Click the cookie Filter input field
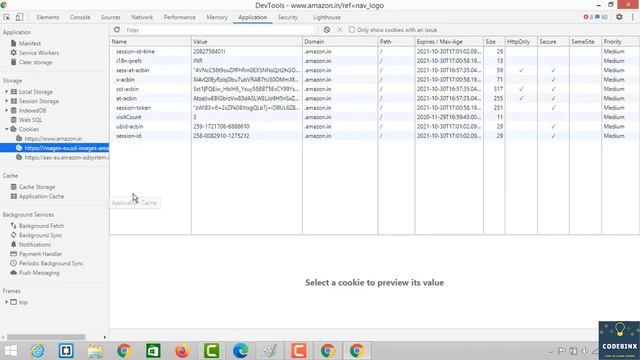Image resolution: width=640 pixels, height=360 pixels. pos(220,30)
